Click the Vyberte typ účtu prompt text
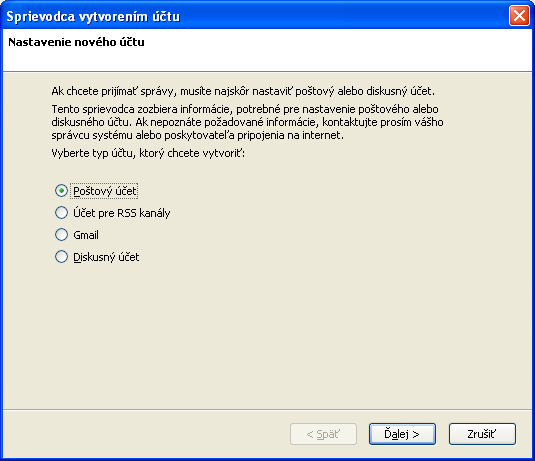The width and height of the screenshot is (535, 461). (148, 153)
